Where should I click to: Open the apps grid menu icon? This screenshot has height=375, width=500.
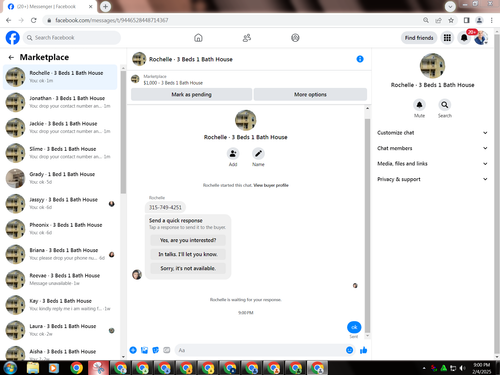click(447, 38)
